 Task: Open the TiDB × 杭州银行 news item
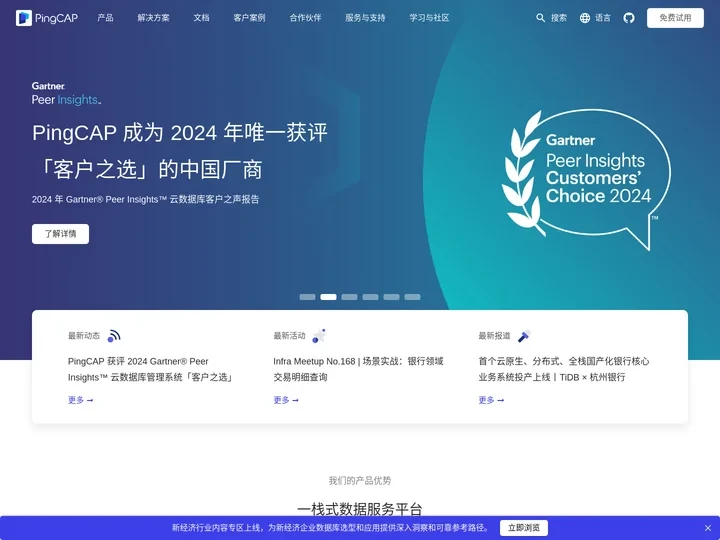pyautogui.click(x=564, y=369)
